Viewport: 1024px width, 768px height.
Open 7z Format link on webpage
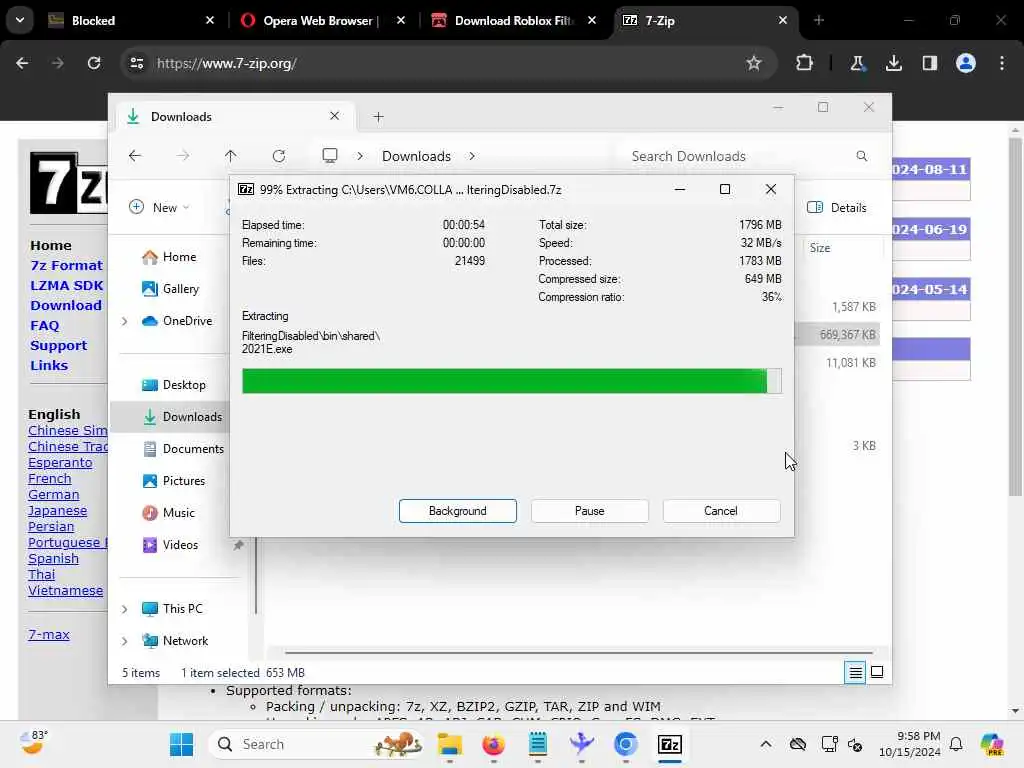point(66,265)
